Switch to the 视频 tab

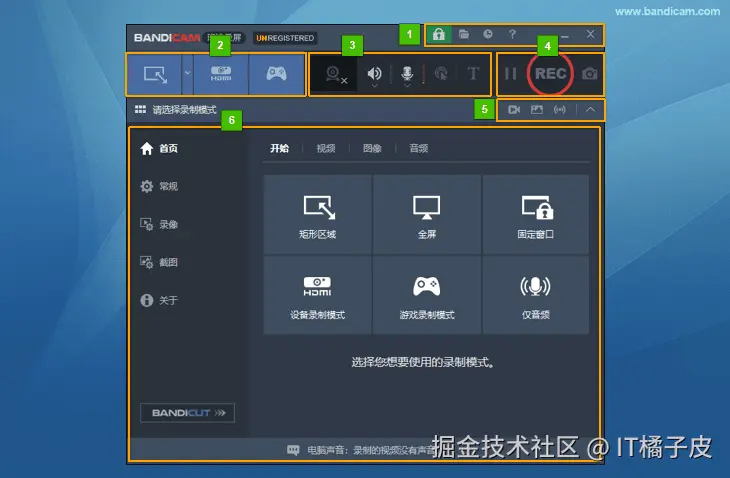pyautogui.click(x=326, y=148)
